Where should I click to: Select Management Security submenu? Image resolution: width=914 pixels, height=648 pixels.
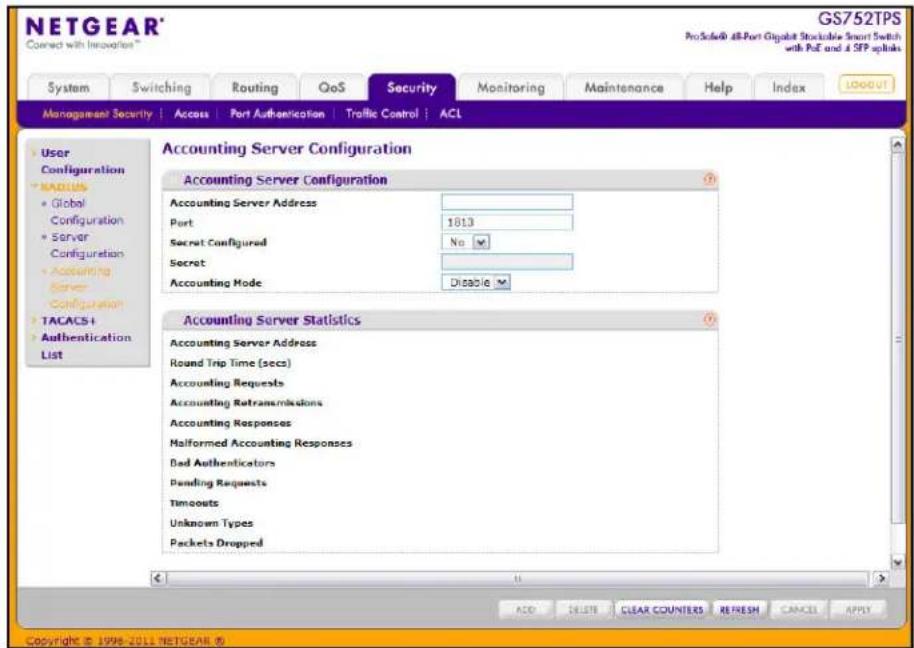point(97,114)
